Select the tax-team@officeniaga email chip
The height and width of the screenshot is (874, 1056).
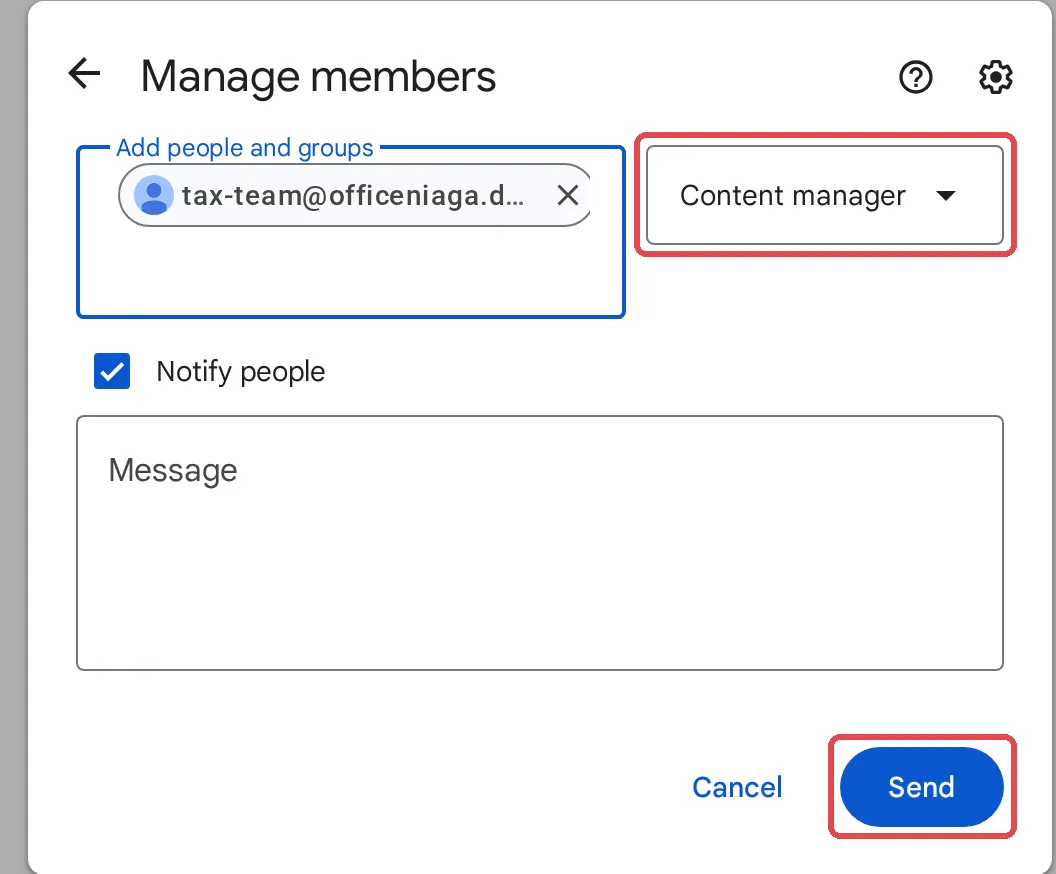point(355,195)
